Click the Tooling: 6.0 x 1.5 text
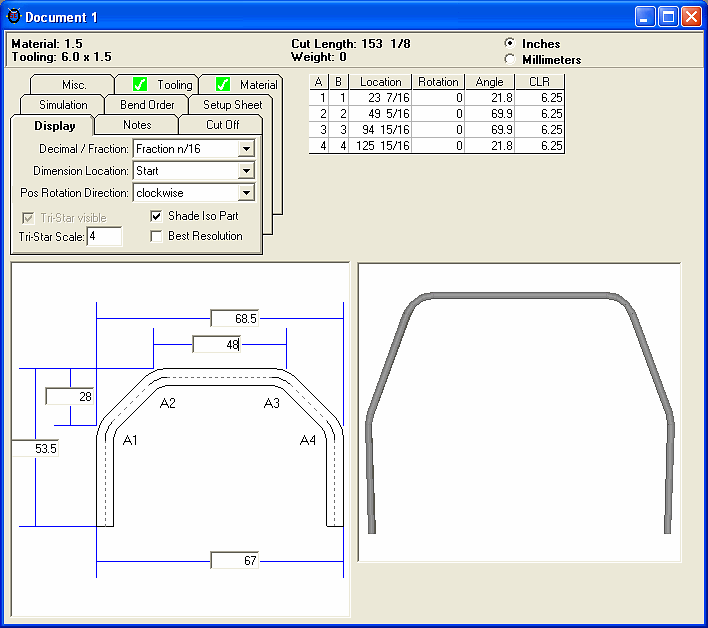 click(61, 57)
